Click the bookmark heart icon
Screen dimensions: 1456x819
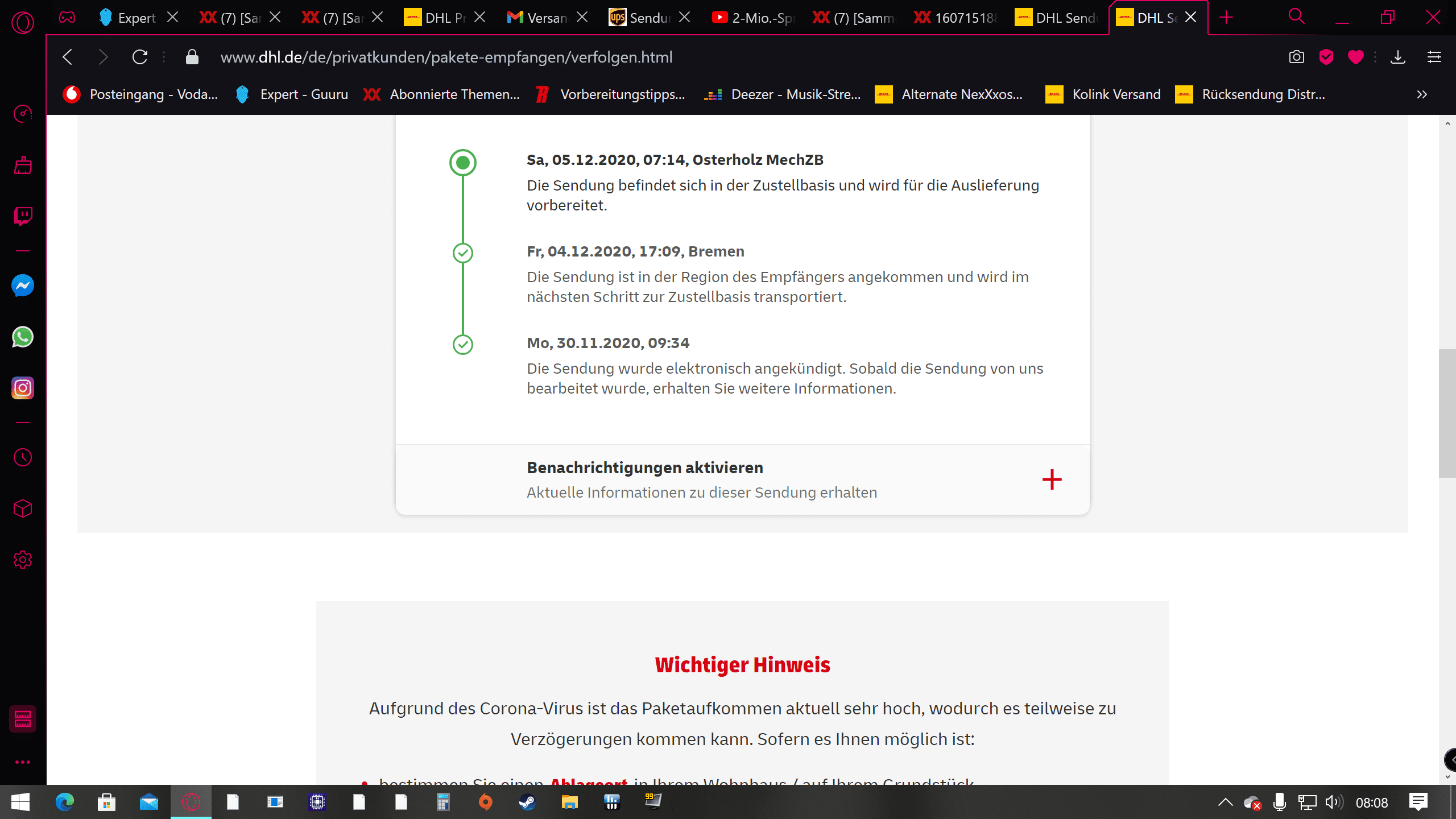[1355, 57]
